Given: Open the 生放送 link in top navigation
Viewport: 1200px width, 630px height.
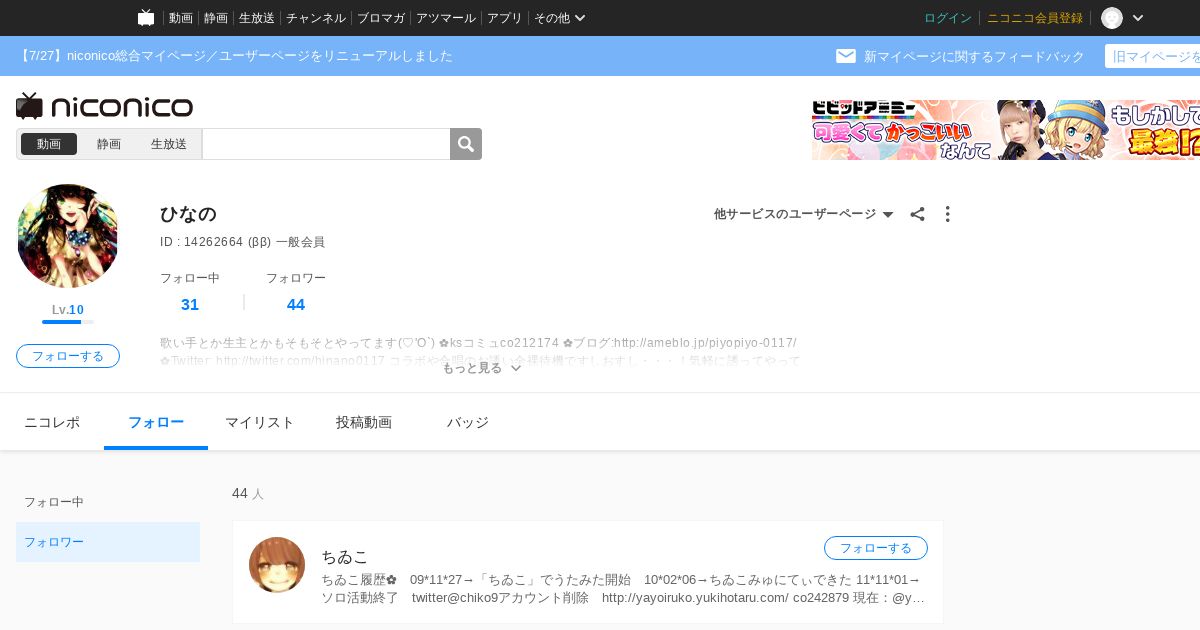Looking at the screenshot, I should [x=257, y=18].
